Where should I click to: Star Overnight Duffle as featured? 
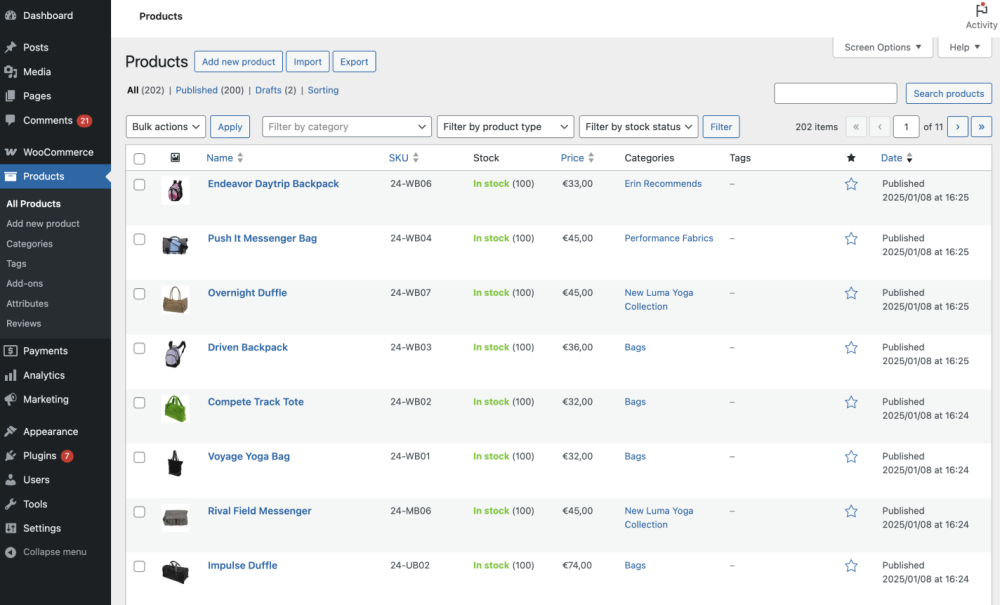[x=851, y=293]
